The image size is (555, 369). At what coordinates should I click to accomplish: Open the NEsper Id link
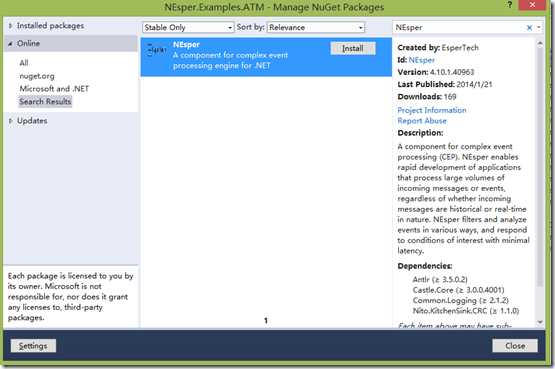[422, 60]
